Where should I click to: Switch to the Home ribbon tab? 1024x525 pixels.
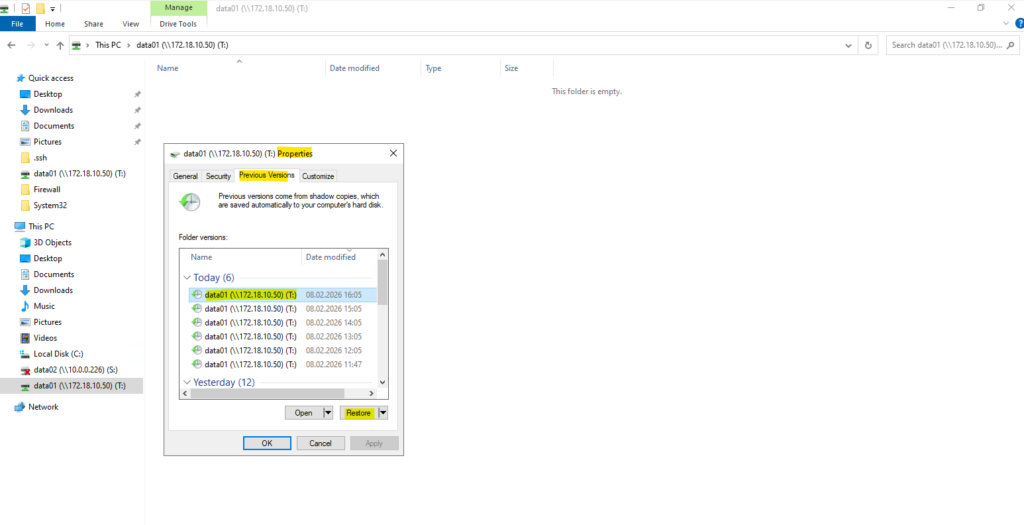point(55,24)
